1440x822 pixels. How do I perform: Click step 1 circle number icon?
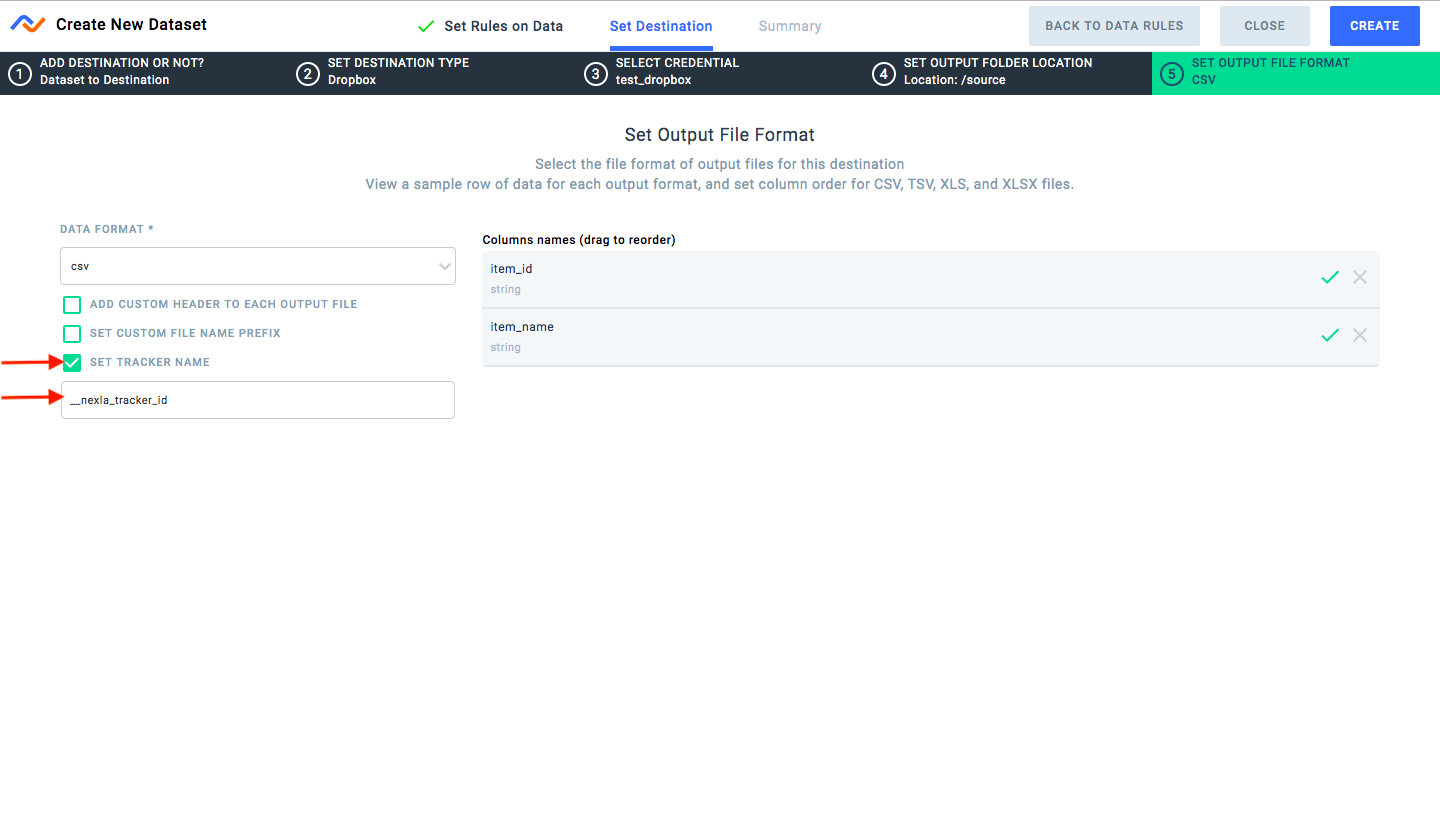point(19,74)
